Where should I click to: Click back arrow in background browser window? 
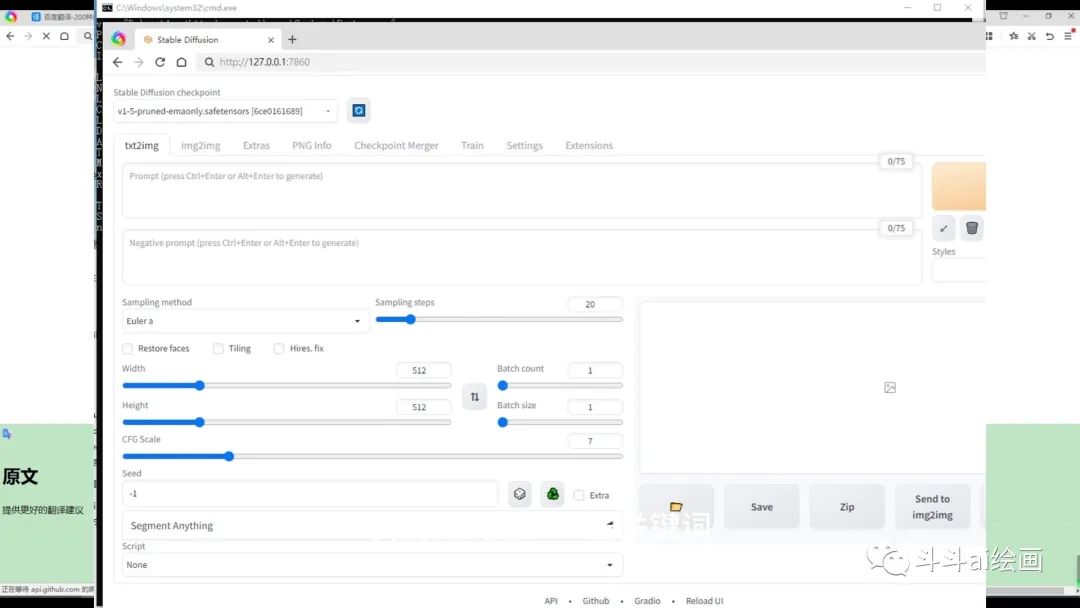[10, 36]
